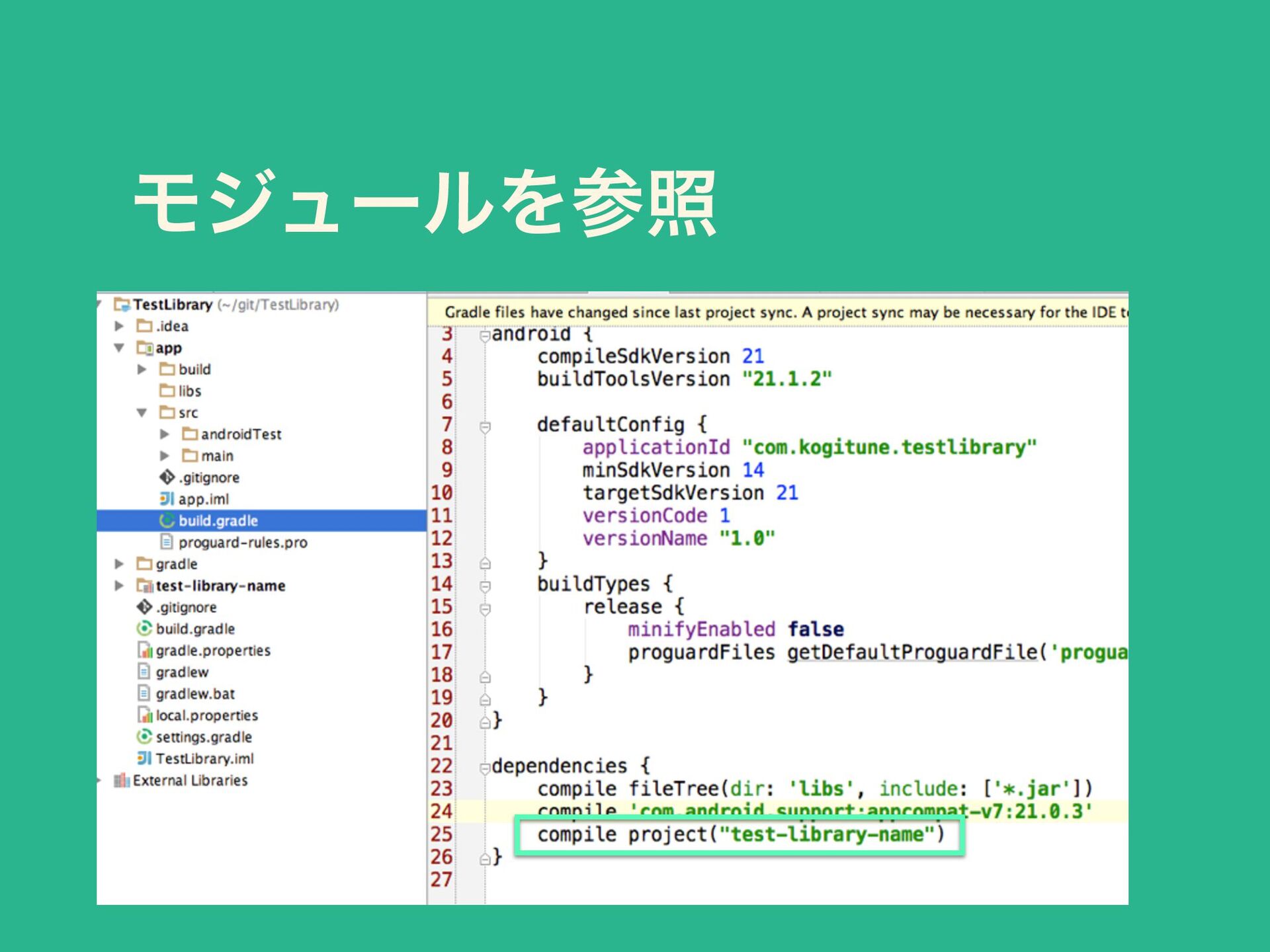The height and width of the screenshot is (952, 1270).
Task: Click the main folder icon
Action: click(x=190, y=456)
